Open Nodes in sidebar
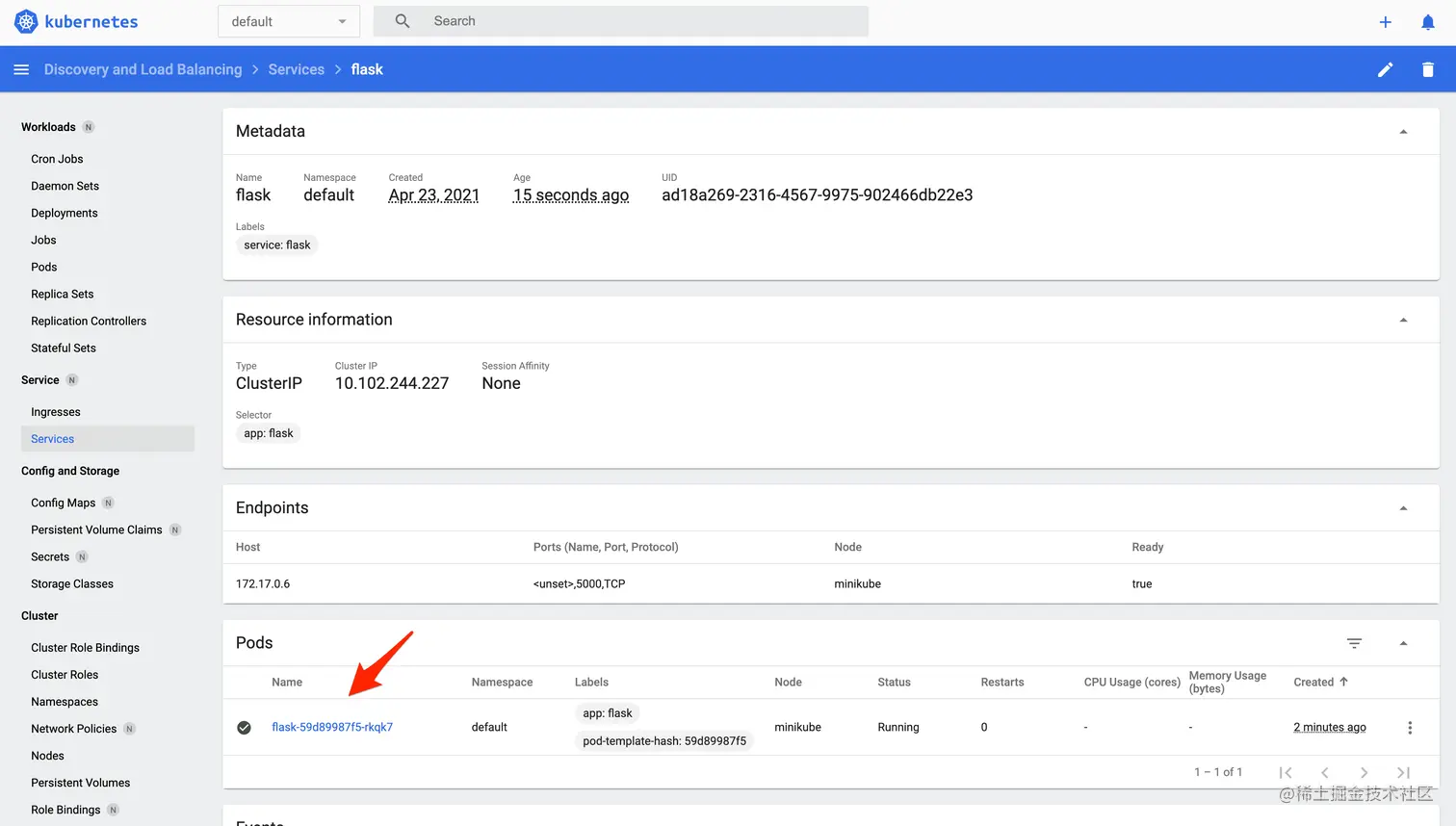1456x826 pixels. (x=47, y=756)
